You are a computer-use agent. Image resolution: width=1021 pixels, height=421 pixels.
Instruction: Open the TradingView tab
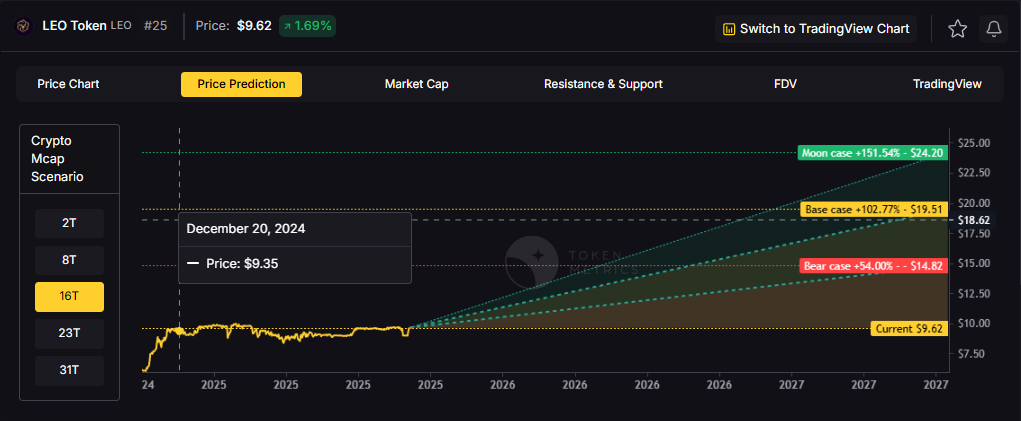[947, 84]
